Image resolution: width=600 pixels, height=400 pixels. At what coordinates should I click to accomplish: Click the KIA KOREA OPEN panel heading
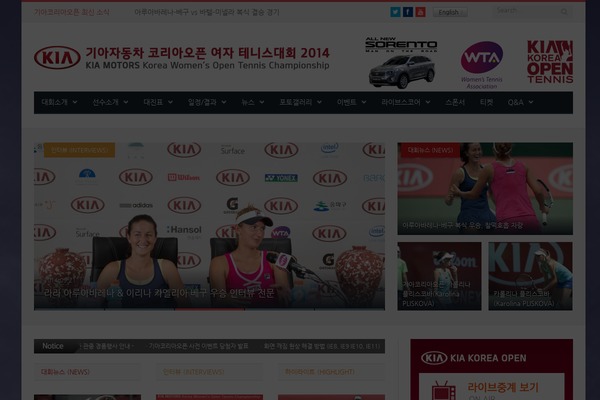pos(488,358)
